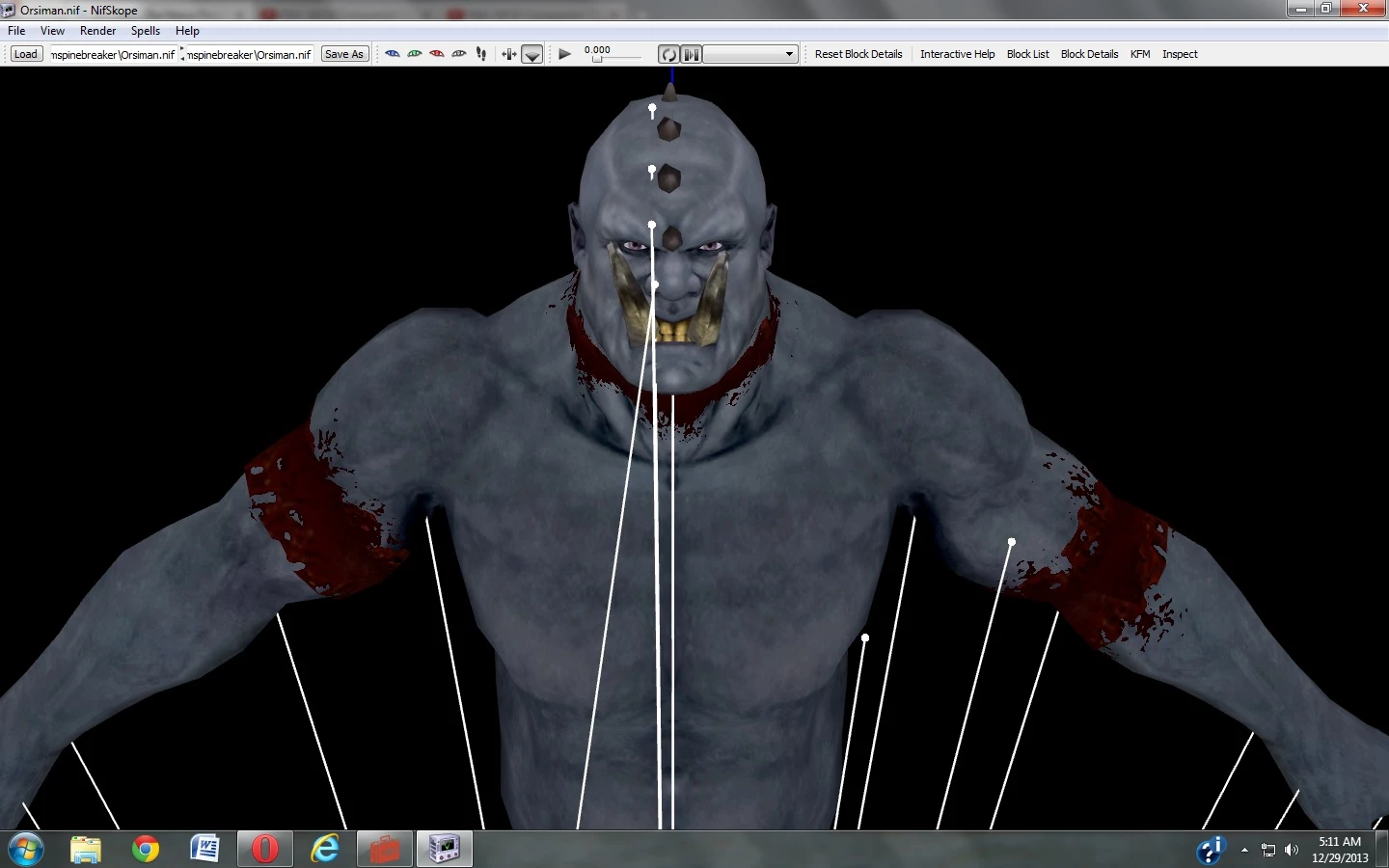
Task: Switch to red toolbox app in taskbar
Action: pyautogui.click(x=385, y=850)
